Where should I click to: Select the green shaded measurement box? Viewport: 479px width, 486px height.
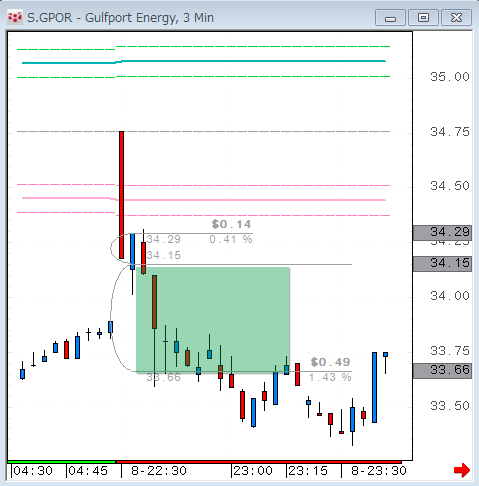point(213,319)
